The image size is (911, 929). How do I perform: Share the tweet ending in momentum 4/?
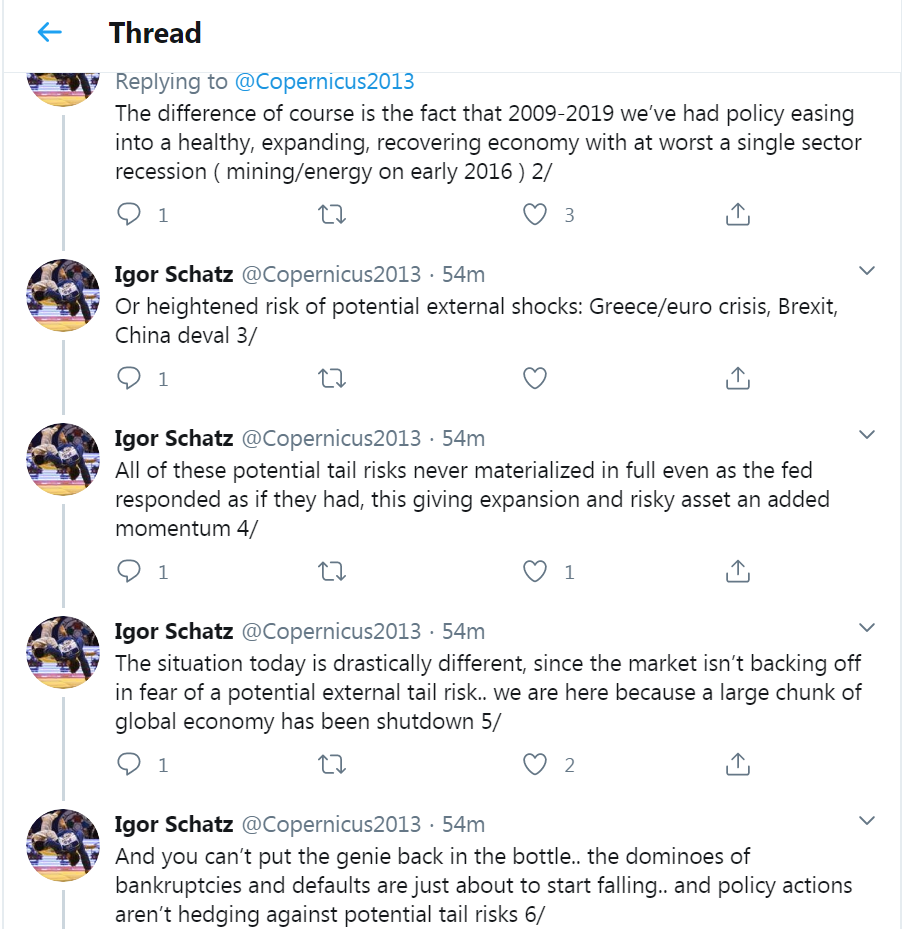click(737, 571)
